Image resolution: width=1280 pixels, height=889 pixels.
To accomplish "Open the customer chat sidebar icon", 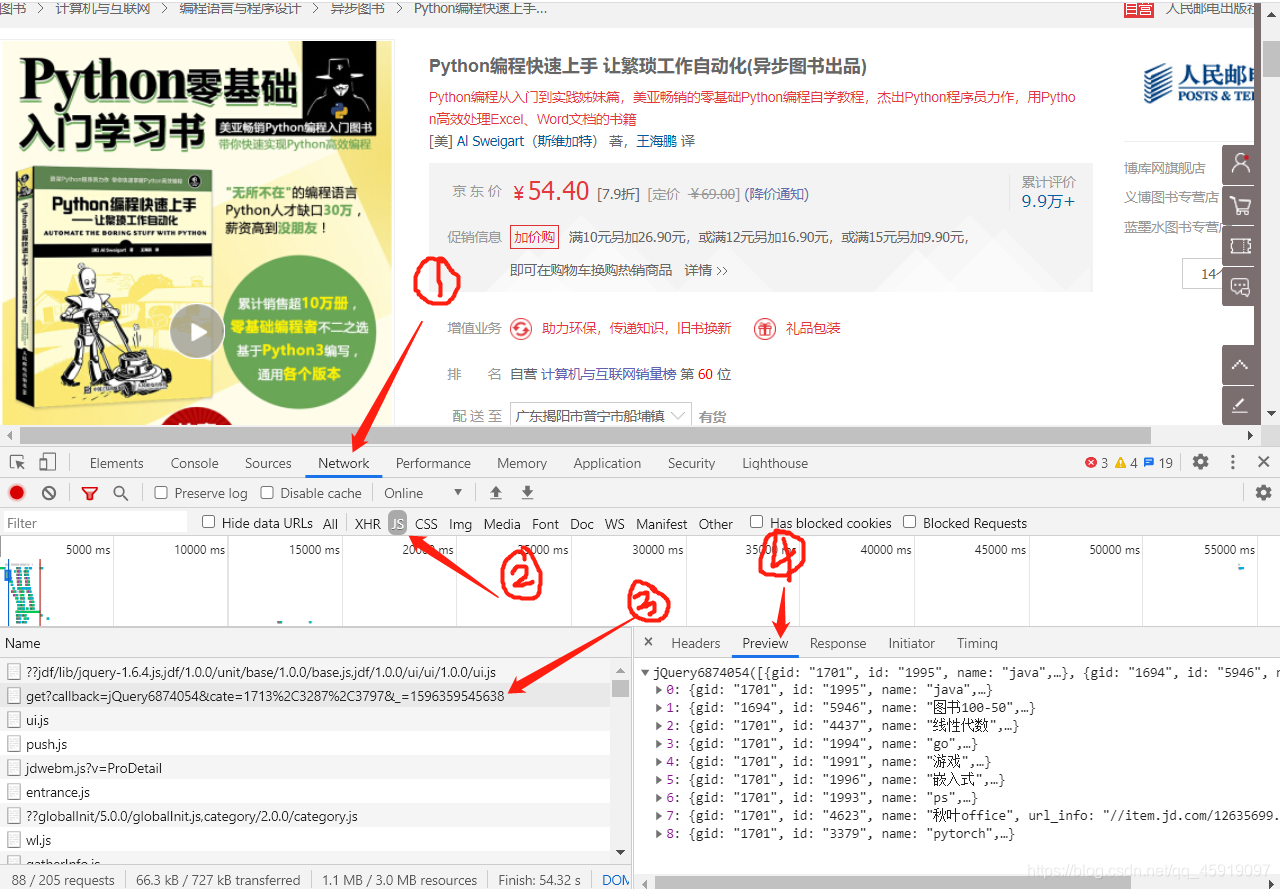I will (x=1240, y=288).
